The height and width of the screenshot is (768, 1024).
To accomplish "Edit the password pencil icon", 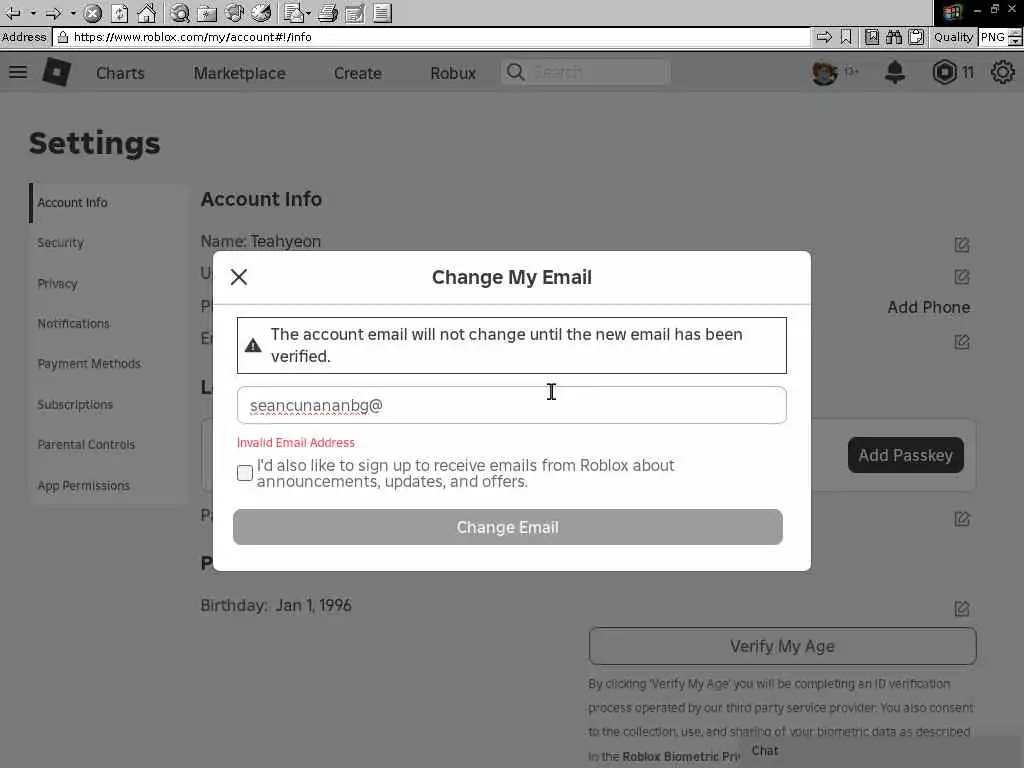I will tap(962, 519).
